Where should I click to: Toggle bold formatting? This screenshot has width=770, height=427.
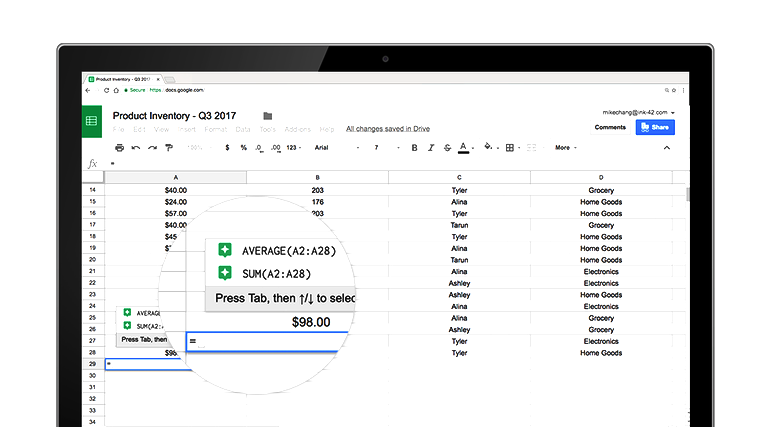point(414,147)
